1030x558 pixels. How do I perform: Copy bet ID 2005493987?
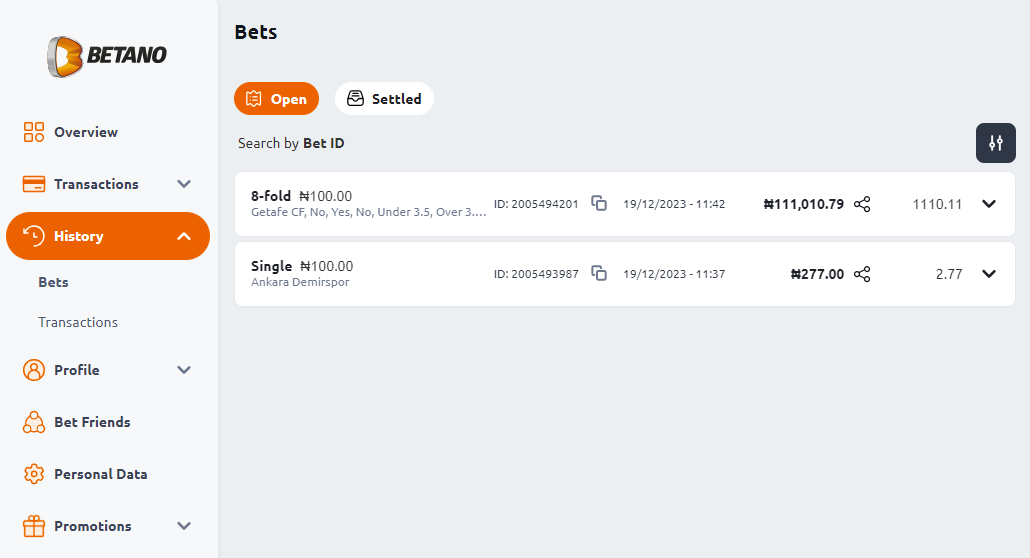point(598,273)
